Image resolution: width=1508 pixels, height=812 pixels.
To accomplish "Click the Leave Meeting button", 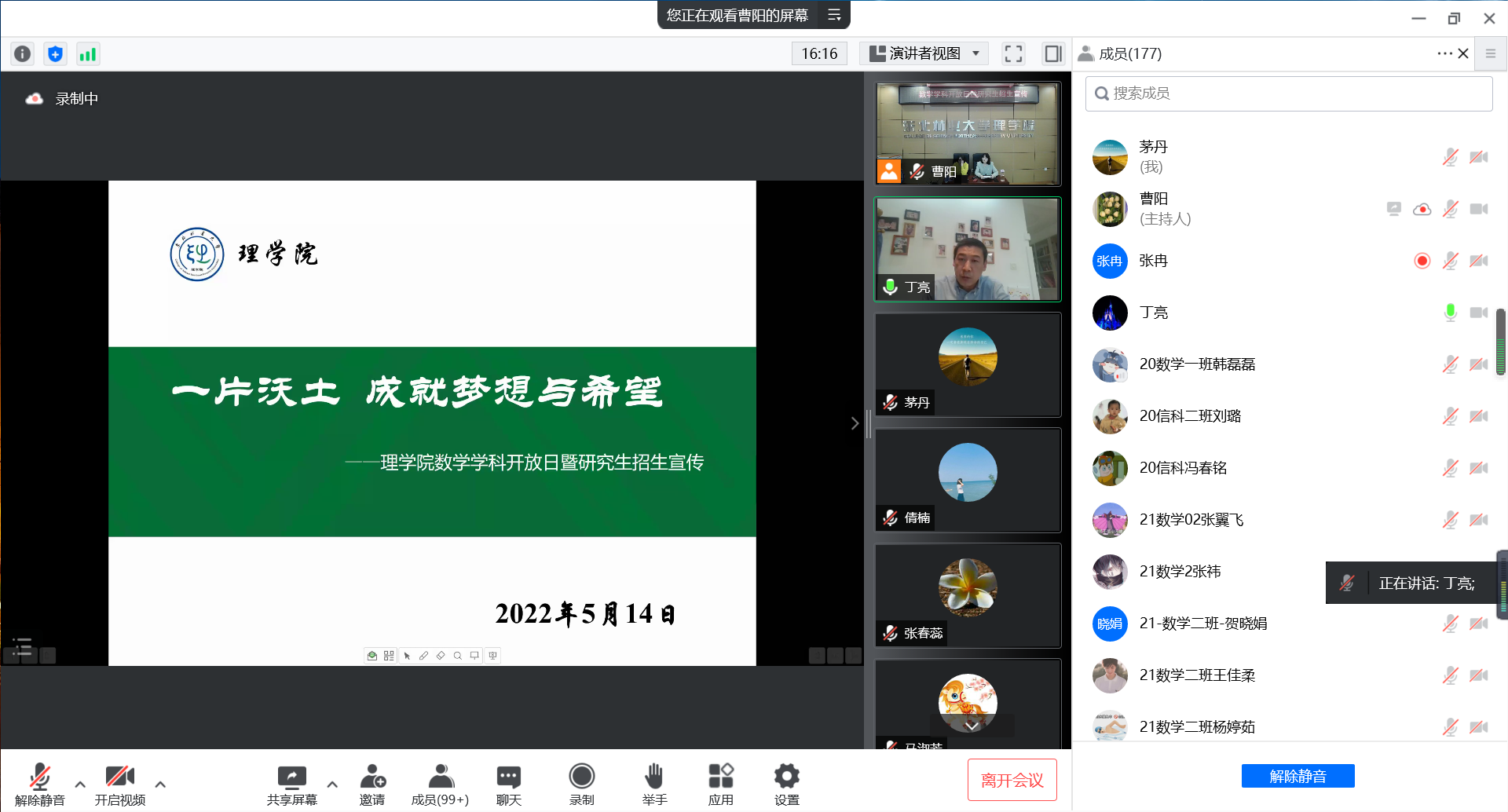I will pos(1012,780).
